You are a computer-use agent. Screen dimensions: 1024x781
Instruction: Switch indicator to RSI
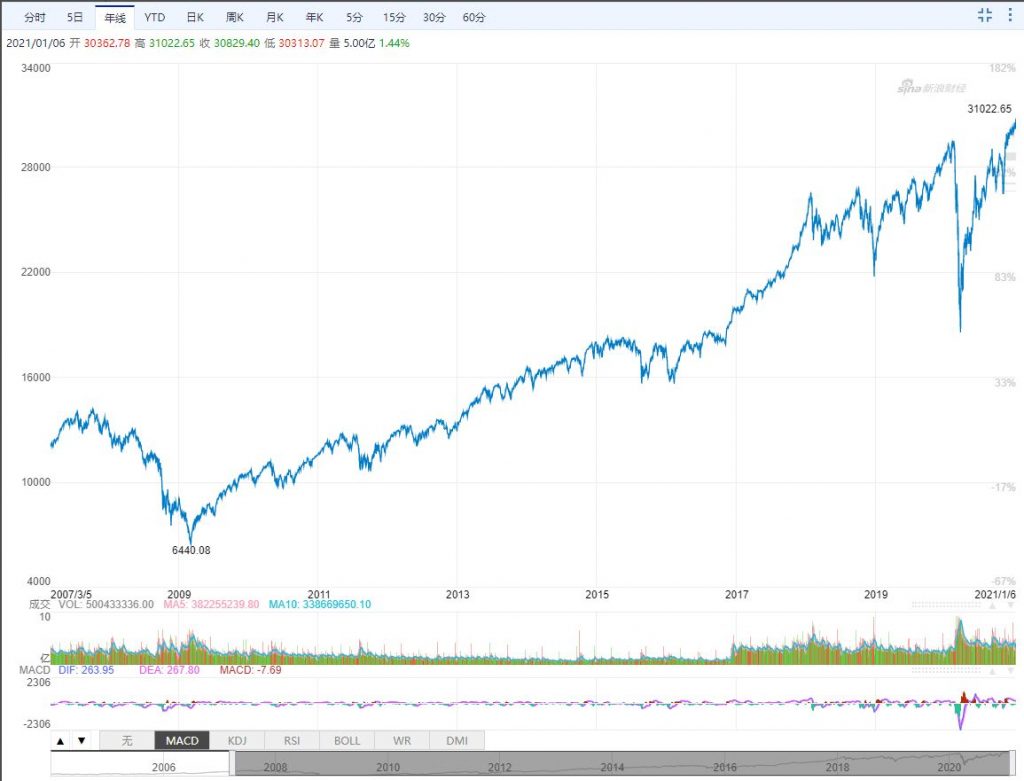[292, 741]
